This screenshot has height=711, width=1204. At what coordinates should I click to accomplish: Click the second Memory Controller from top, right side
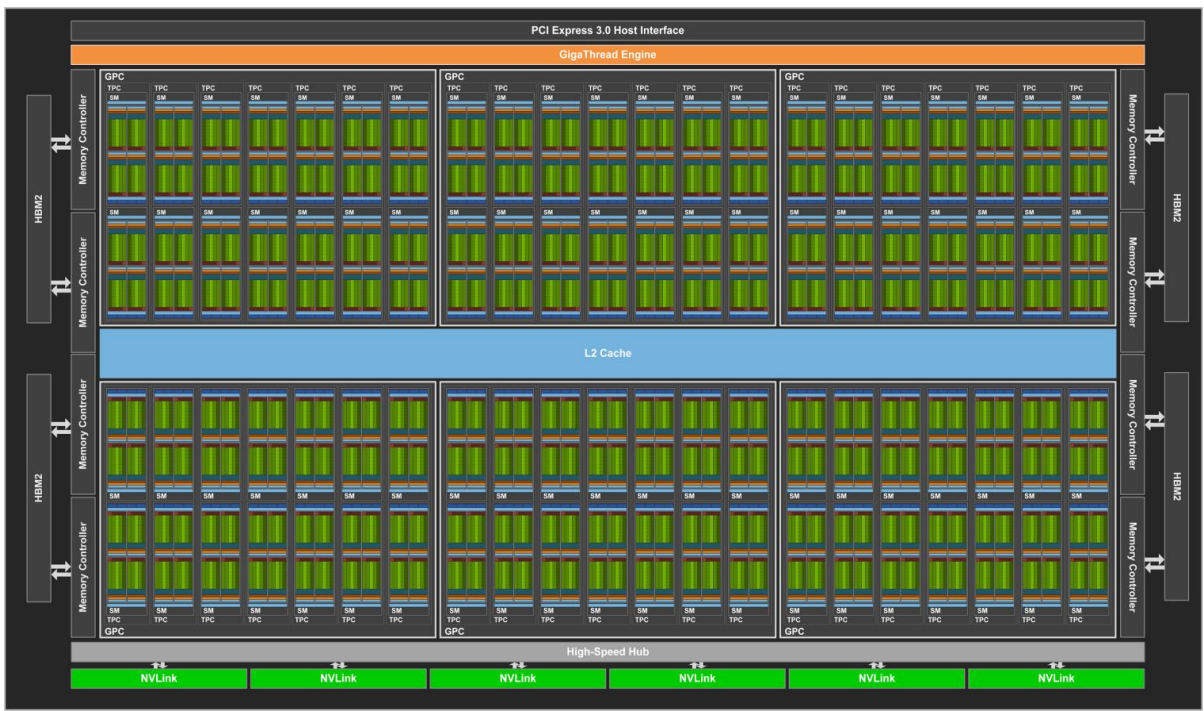click(x=1132, y=281)
